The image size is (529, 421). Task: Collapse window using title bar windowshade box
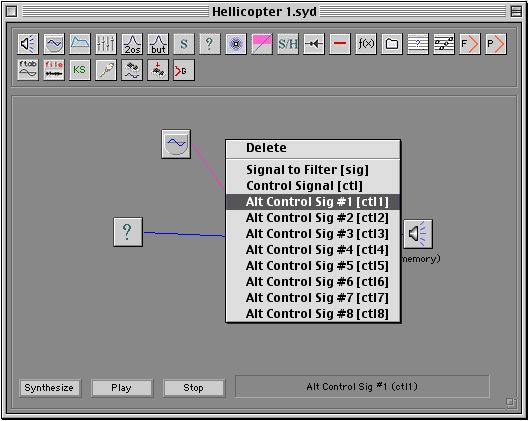point(516,12)
